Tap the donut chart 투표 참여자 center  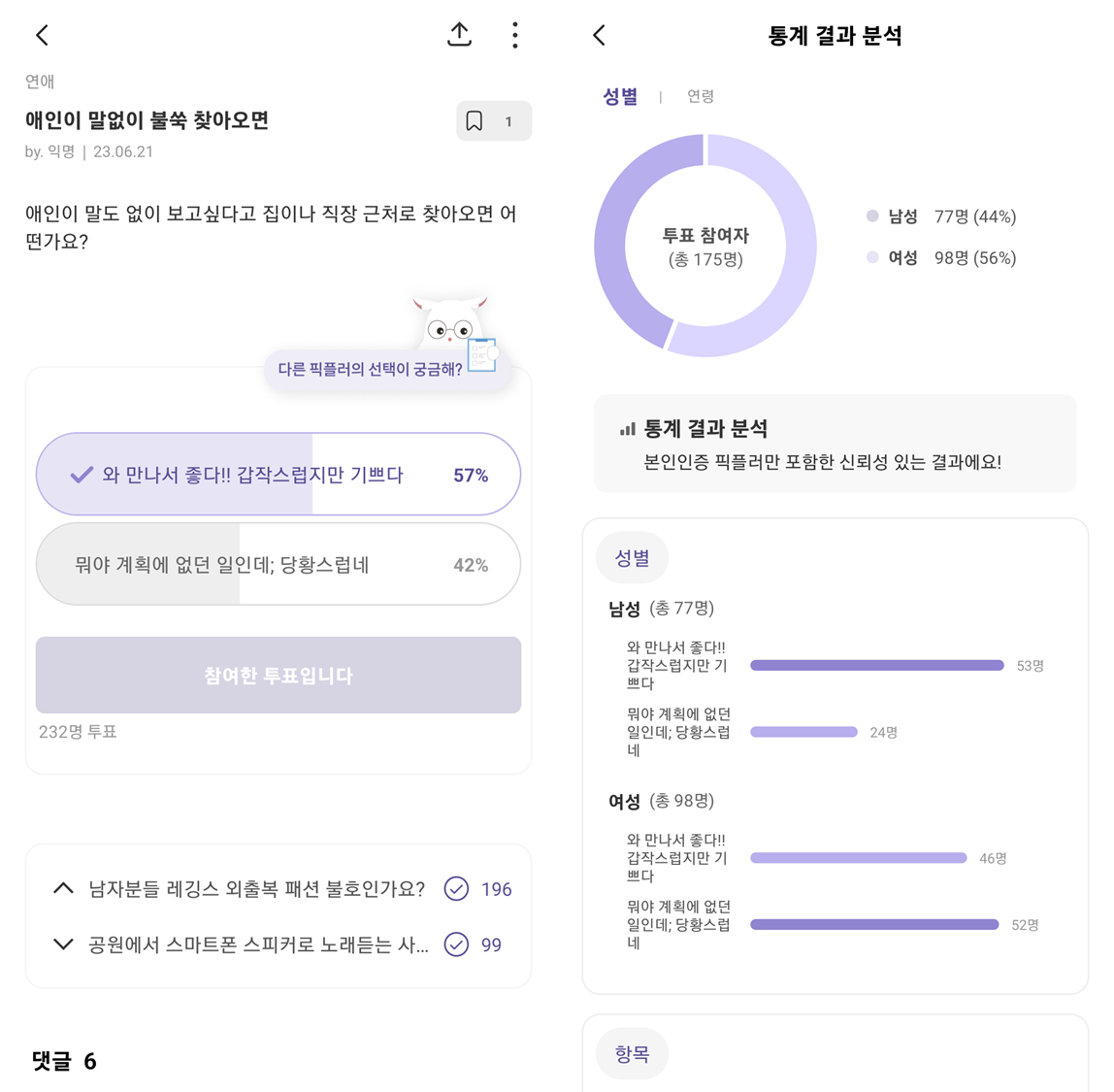(705, 246)
